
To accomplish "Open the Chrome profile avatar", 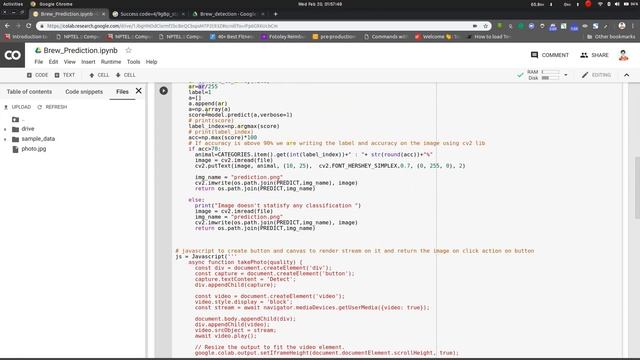I will [x=622, y=26].
